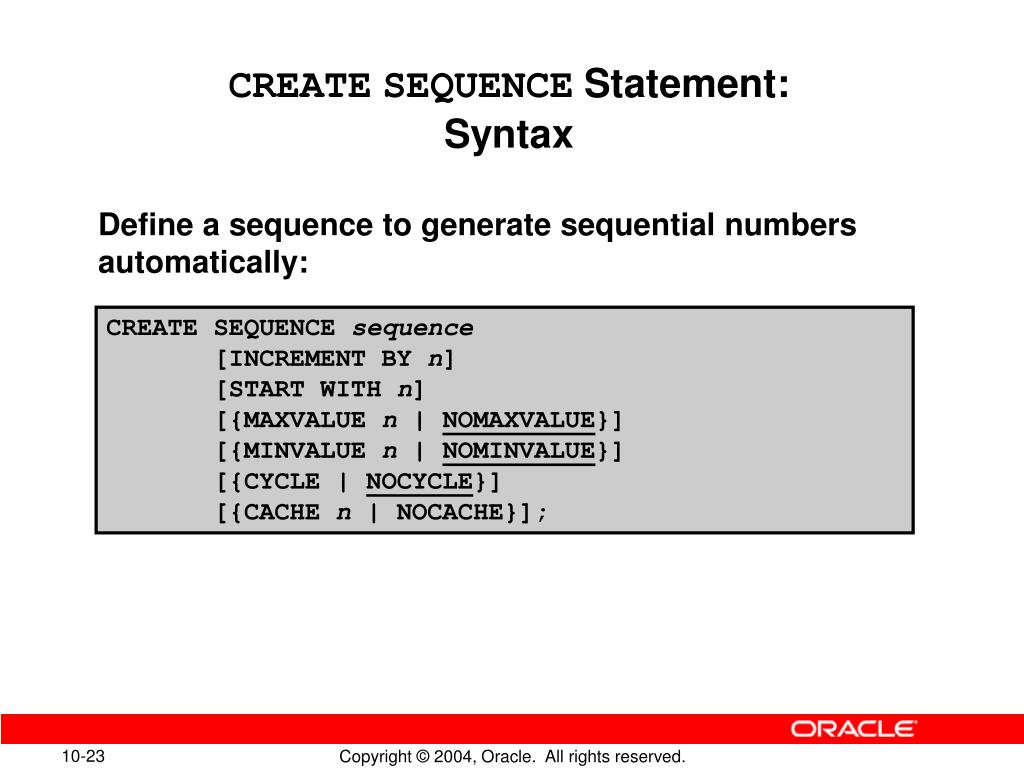Click the 'CACHE n' keyword
This screenshot has height=768, width=1024.
[297, 512]
